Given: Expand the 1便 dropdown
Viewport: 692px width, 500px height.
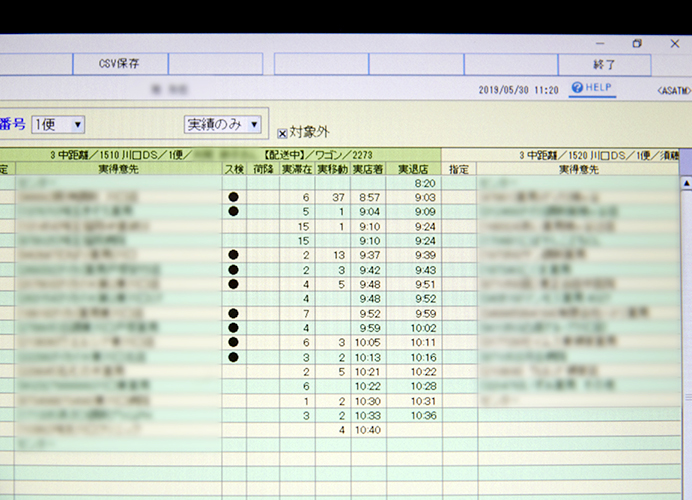Looking at the screenshot, I should coord(78,125).
